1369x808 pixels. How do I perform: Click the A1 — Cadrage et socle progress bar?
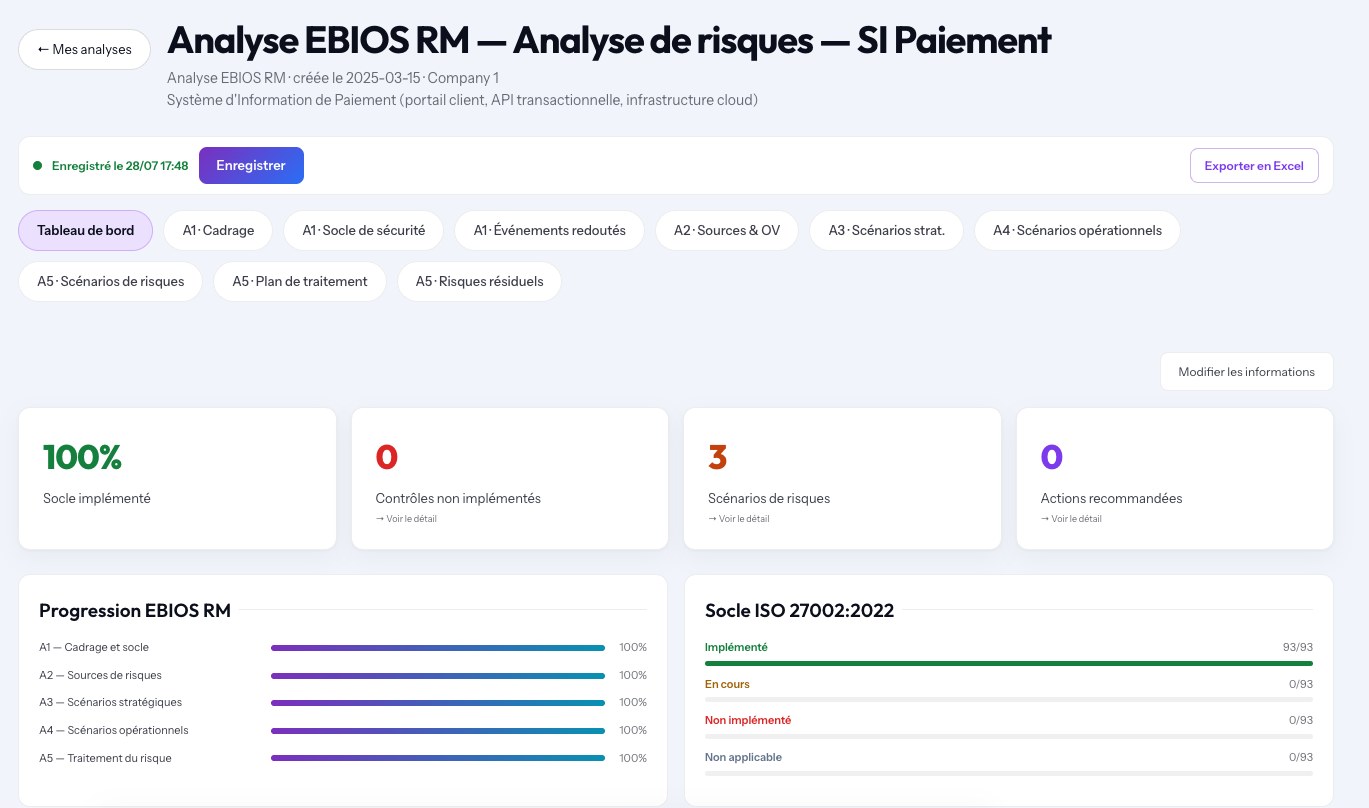[438, 648]
